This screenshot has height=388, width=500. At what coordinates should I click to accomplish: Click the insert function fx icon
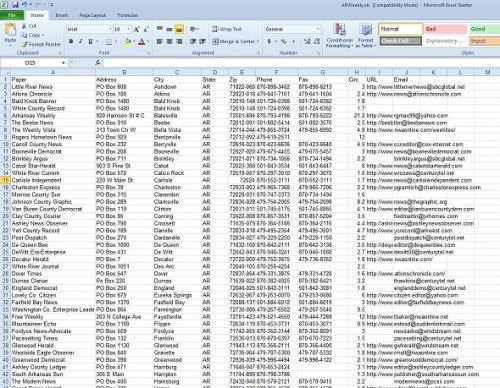(98, 62)
